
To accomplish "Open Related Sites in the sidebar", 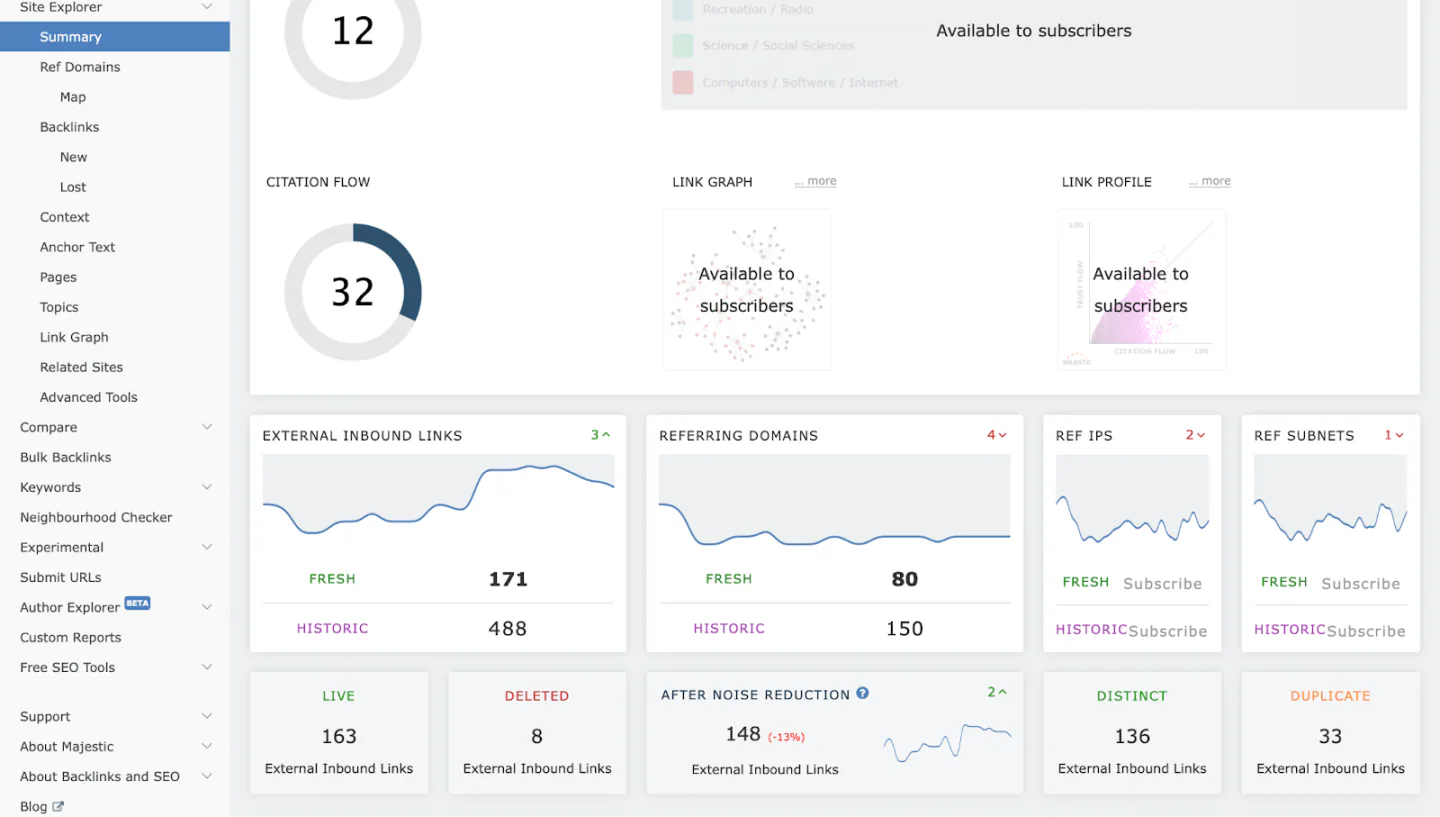I will [81, 367].
